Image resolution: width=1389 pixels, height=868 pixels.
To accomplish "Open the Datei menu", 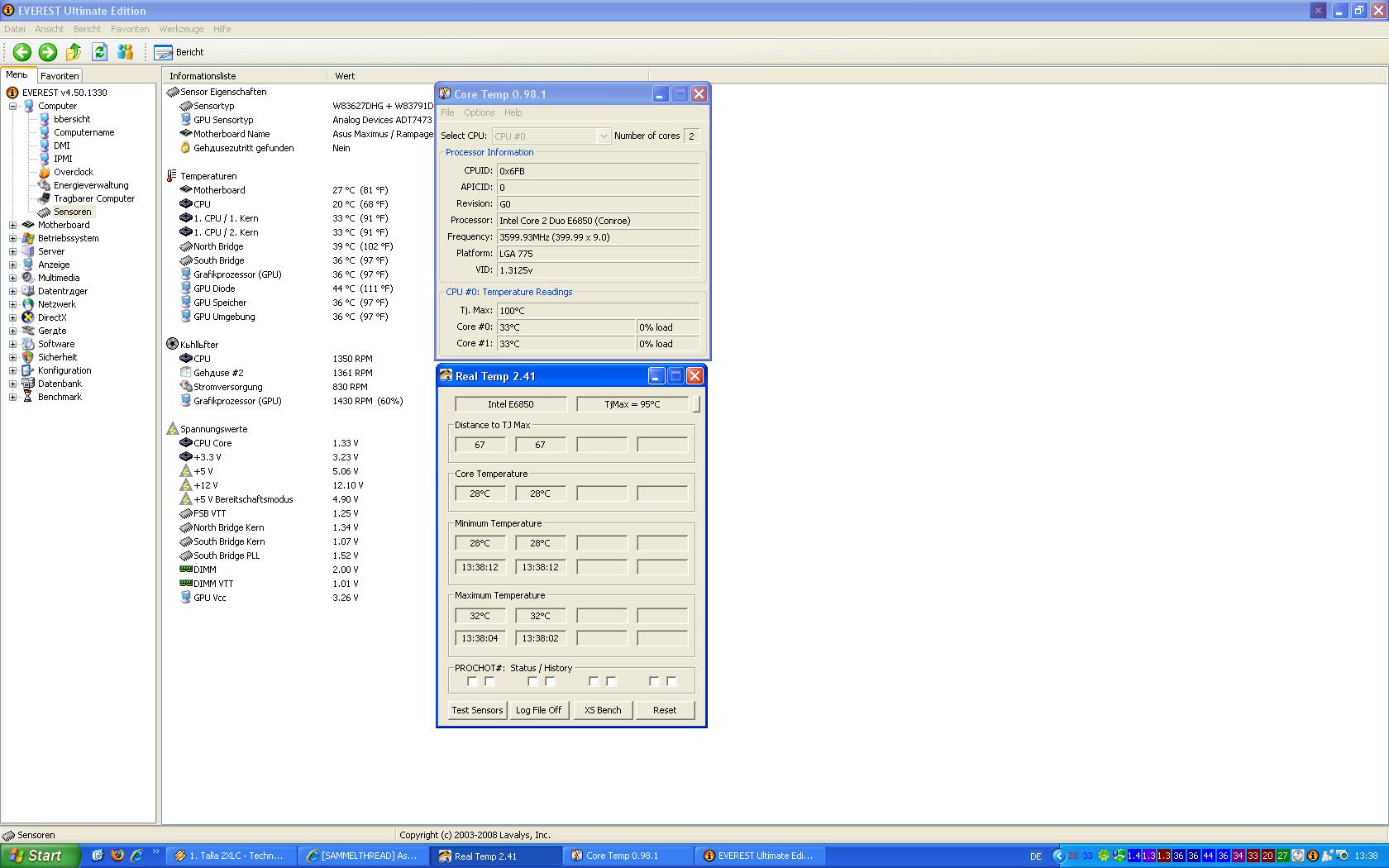I will tap(15, 29).
